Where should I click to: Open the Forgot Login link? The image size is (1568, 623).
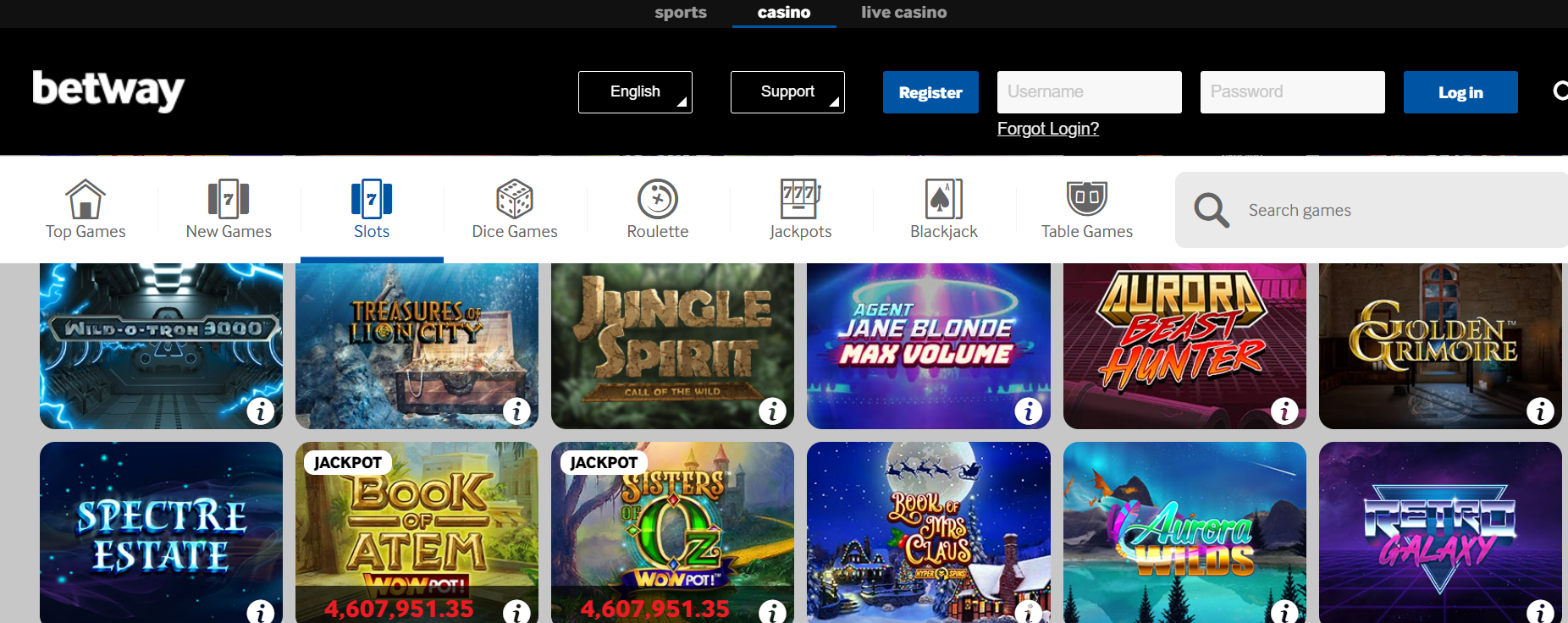coord(1048,129)
